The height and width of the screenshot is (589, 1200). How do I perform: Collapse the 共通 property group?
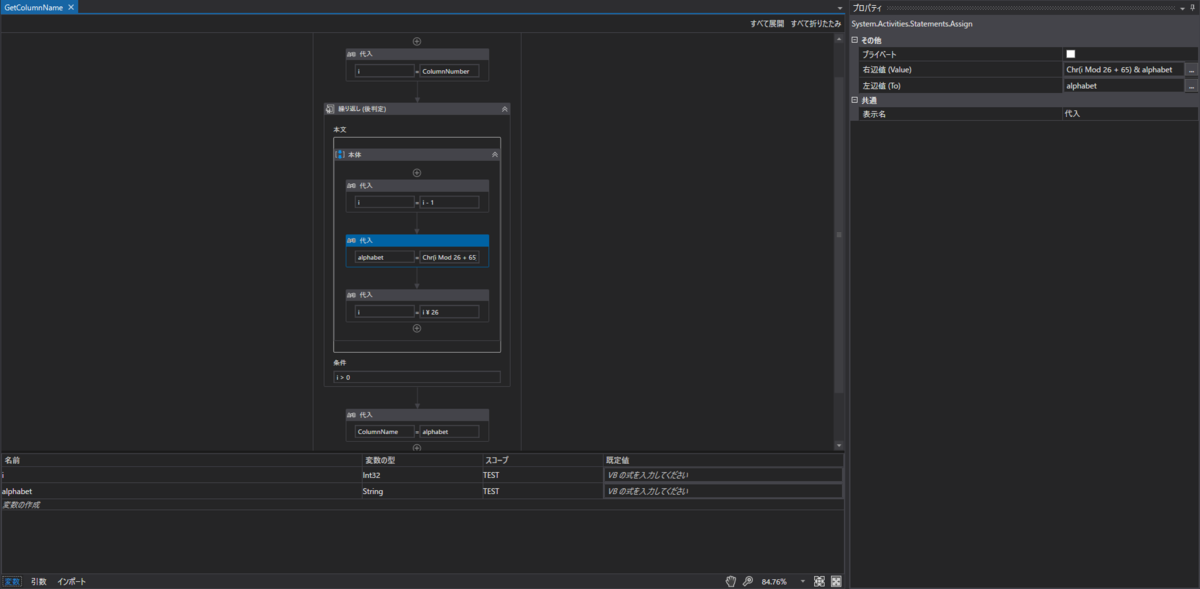click(x=855, y=100)
